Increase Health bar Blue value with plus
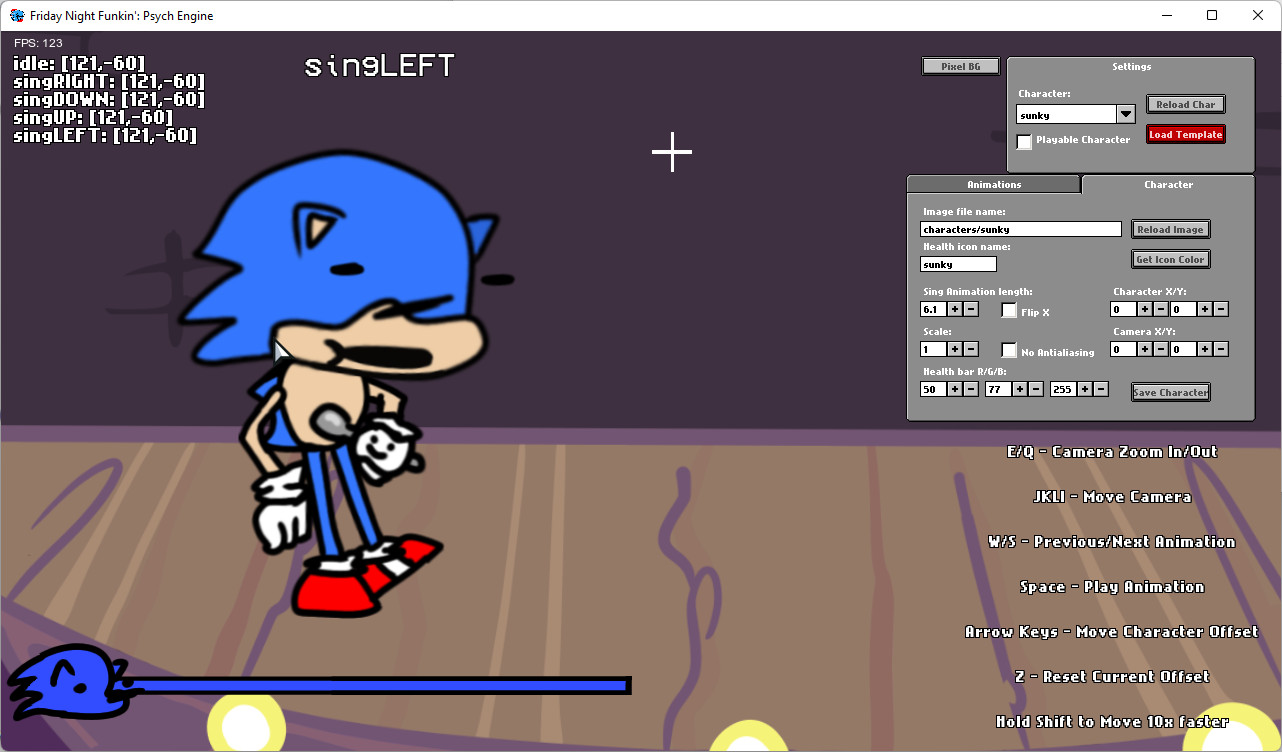Image resolution: width=1282 pixels, height=752 pixels. coord(1084,389)
